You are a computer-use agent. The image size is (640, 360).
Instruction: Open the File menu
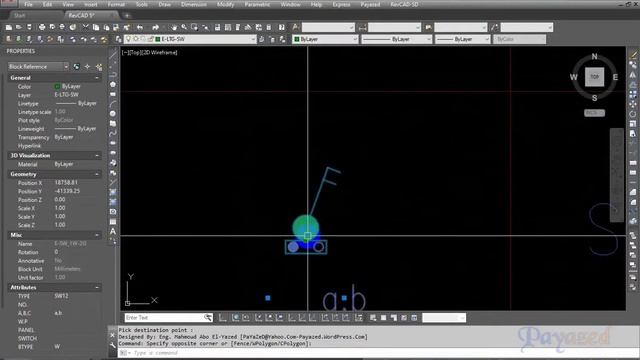pyautogui.click(x=28, y=4)
